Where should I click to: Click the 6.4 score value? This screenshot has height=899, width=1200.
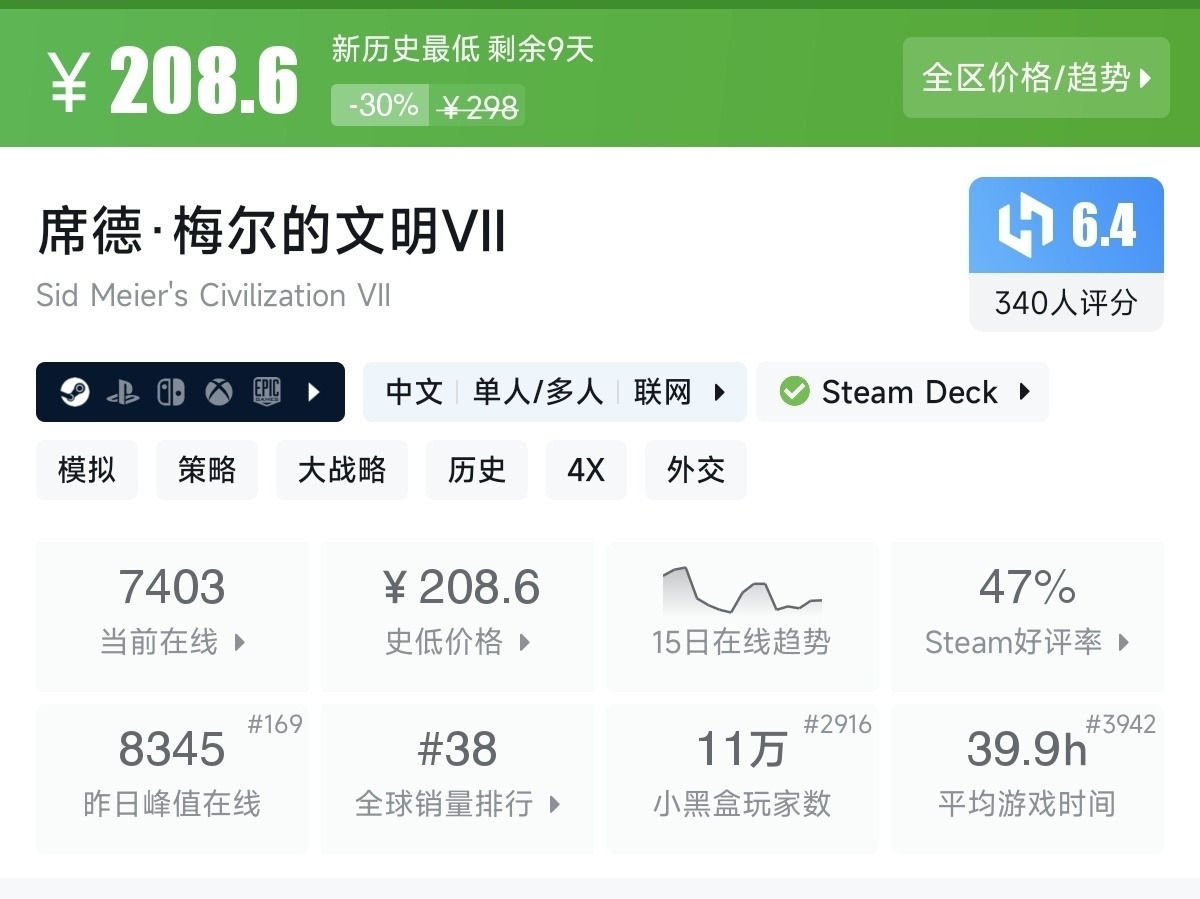coord(1104,224)
